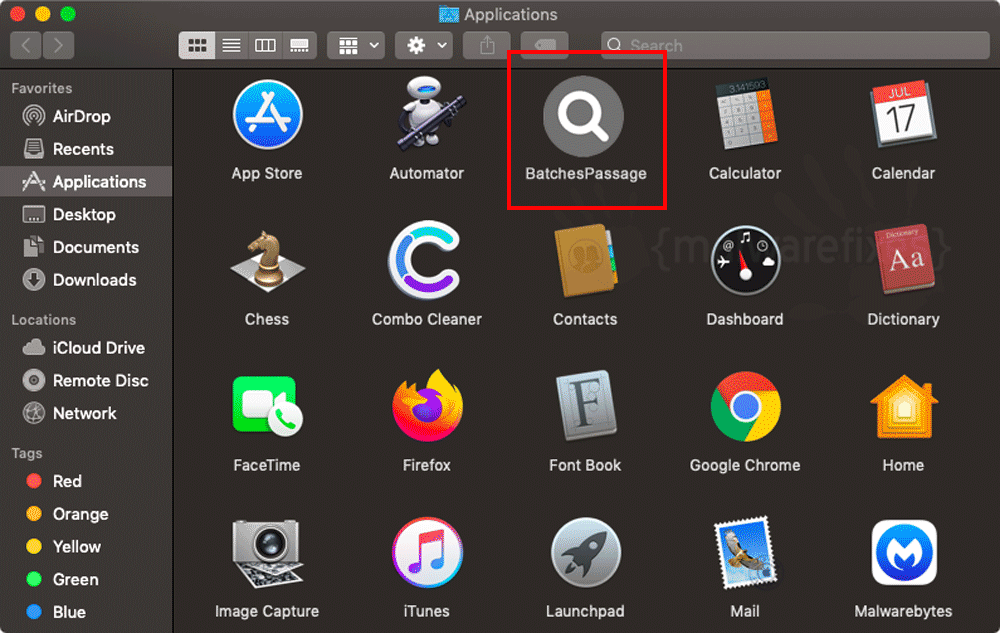Select the Yellow tag
This screenshot has height=633, width=1000.
point(86,547)
